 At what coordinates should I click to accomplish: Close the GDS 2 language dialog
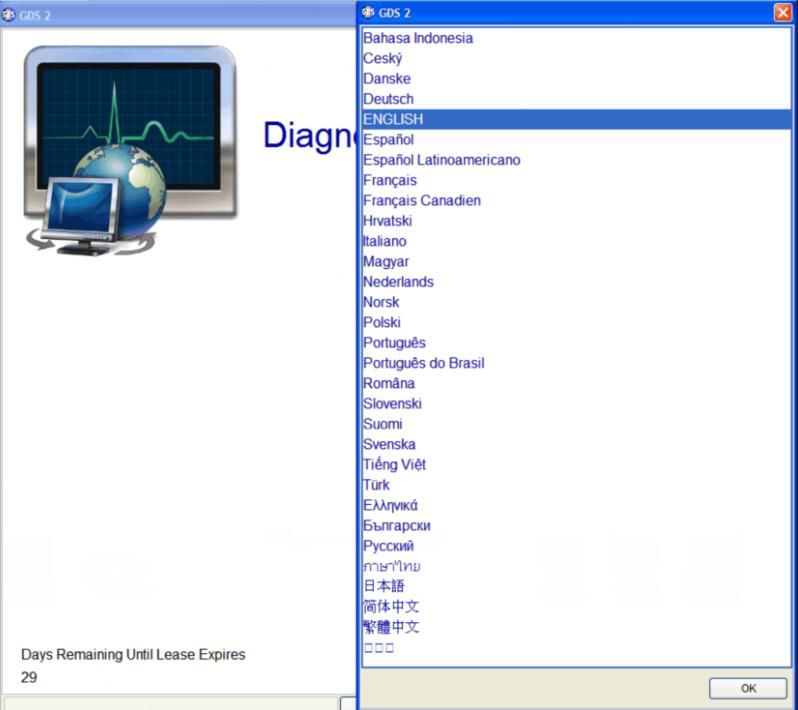pyautogui.click(x=782, y=12)
